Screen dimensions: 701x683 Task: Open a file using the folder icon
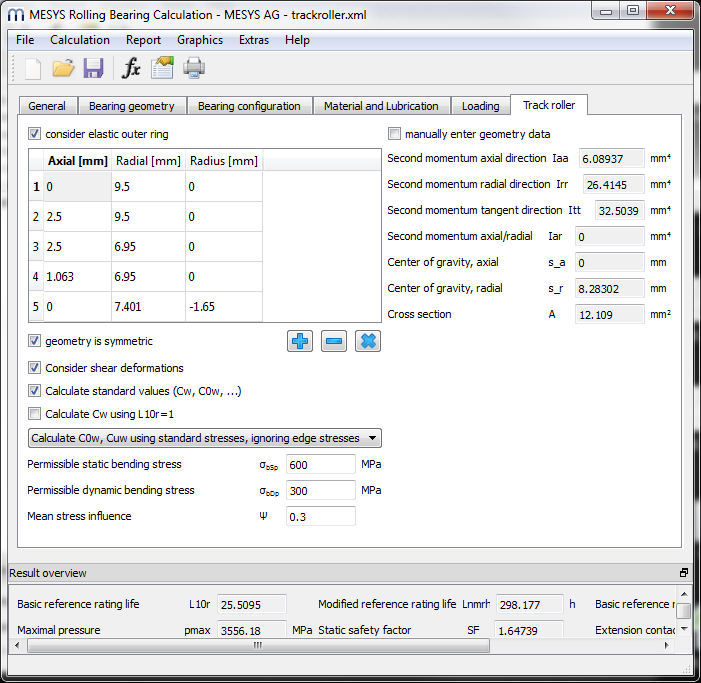(x=63, y=68)
